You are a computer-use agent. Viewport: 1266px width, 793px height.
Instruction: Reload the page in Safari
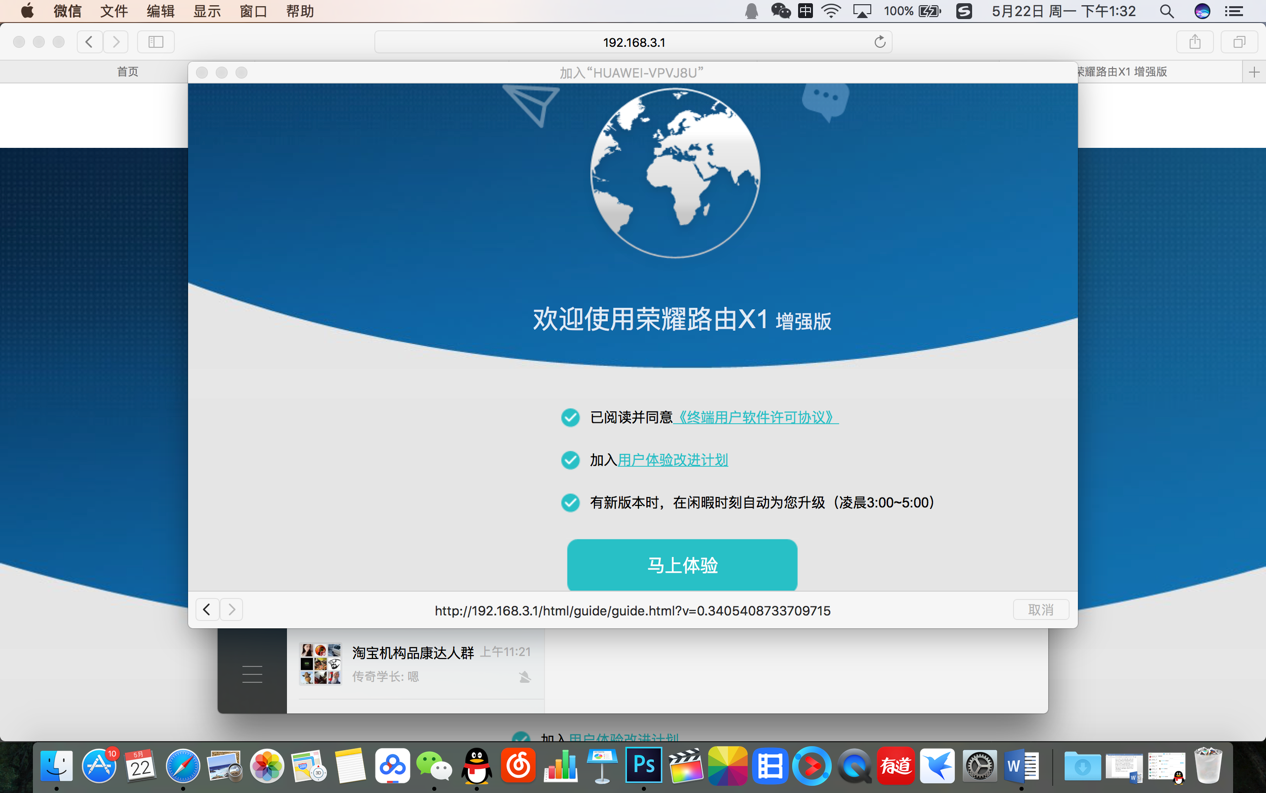880,42
